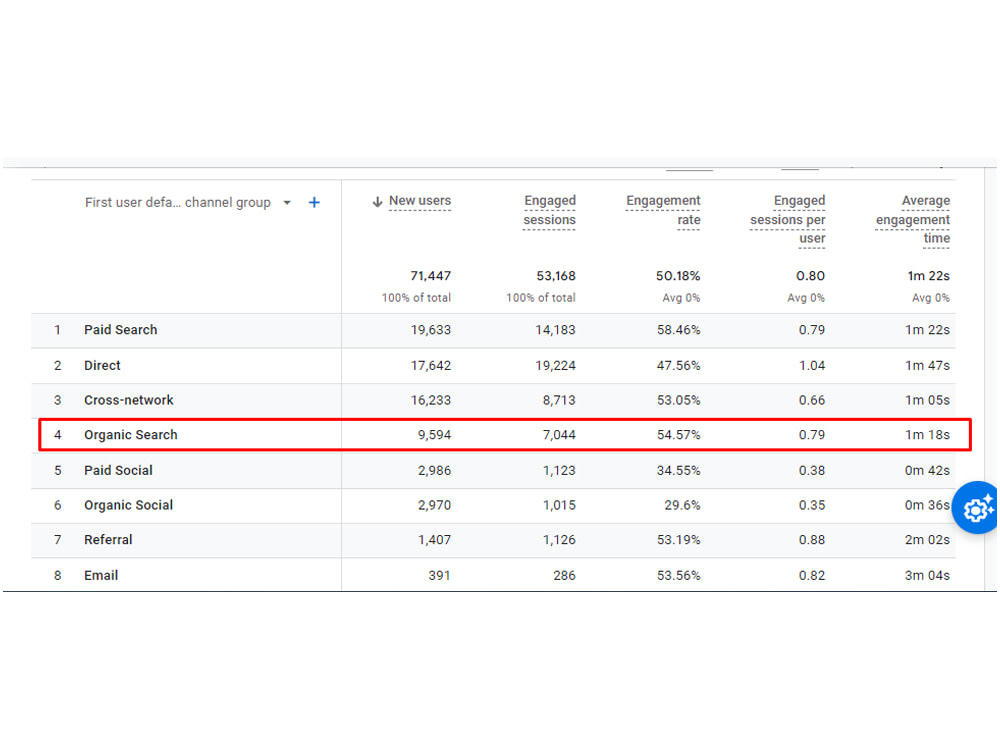Click Organic Search new users value 9,594
The width and height of the screenshot is (1000, 750).
[434, 435]
